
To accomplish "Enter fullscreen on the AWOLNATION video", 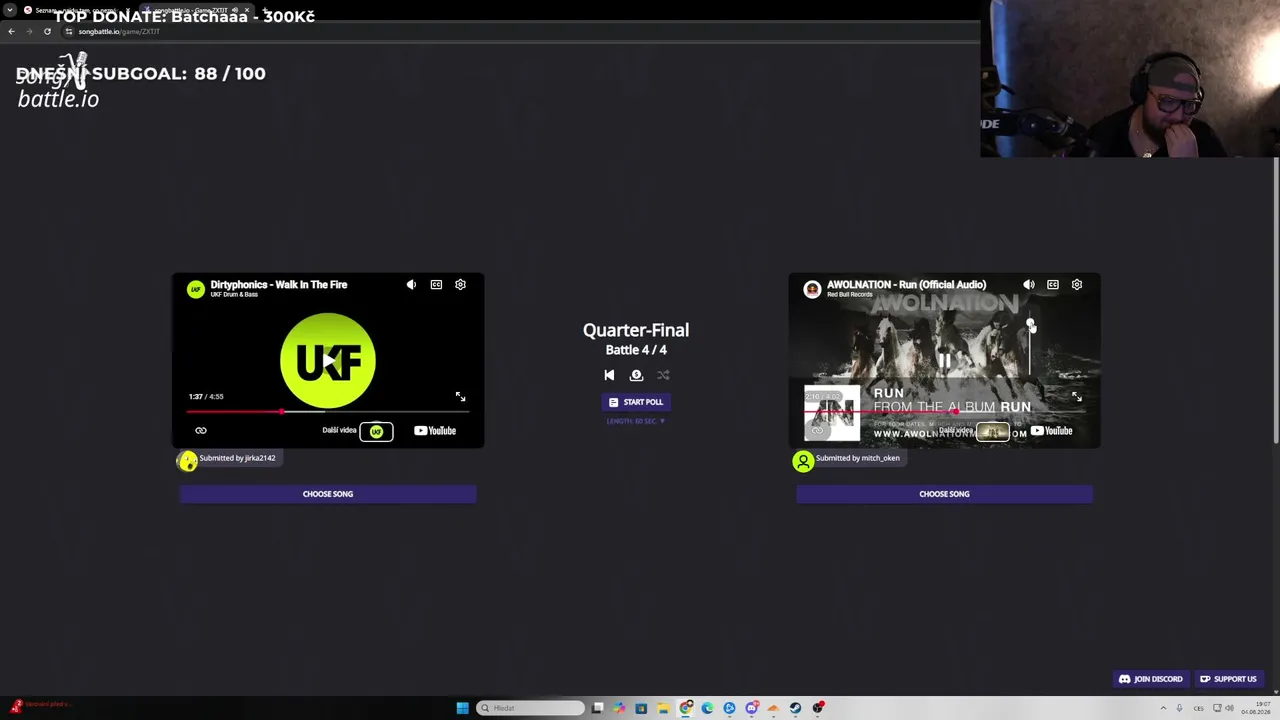I will tap(1077, 397).
